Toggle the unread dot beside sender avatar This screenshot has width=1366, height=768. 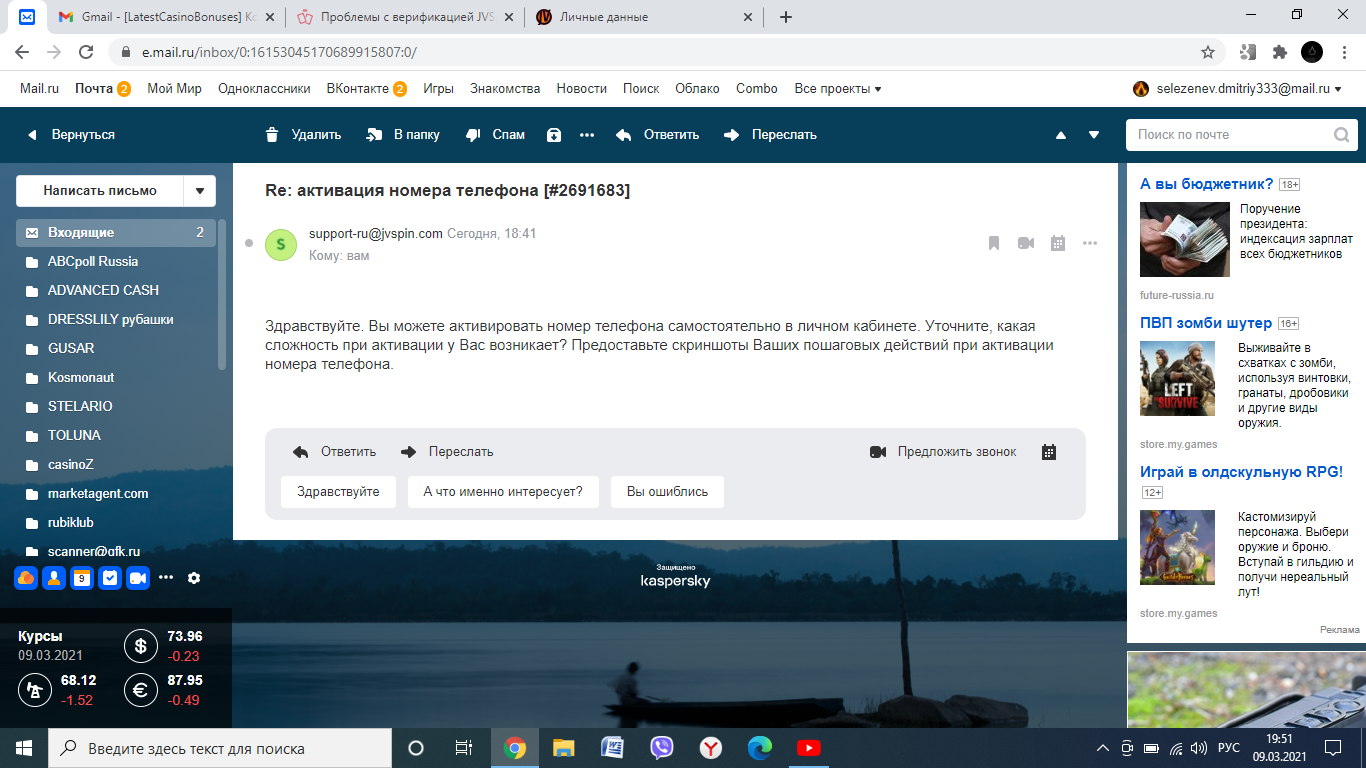(x=249, y=243)
